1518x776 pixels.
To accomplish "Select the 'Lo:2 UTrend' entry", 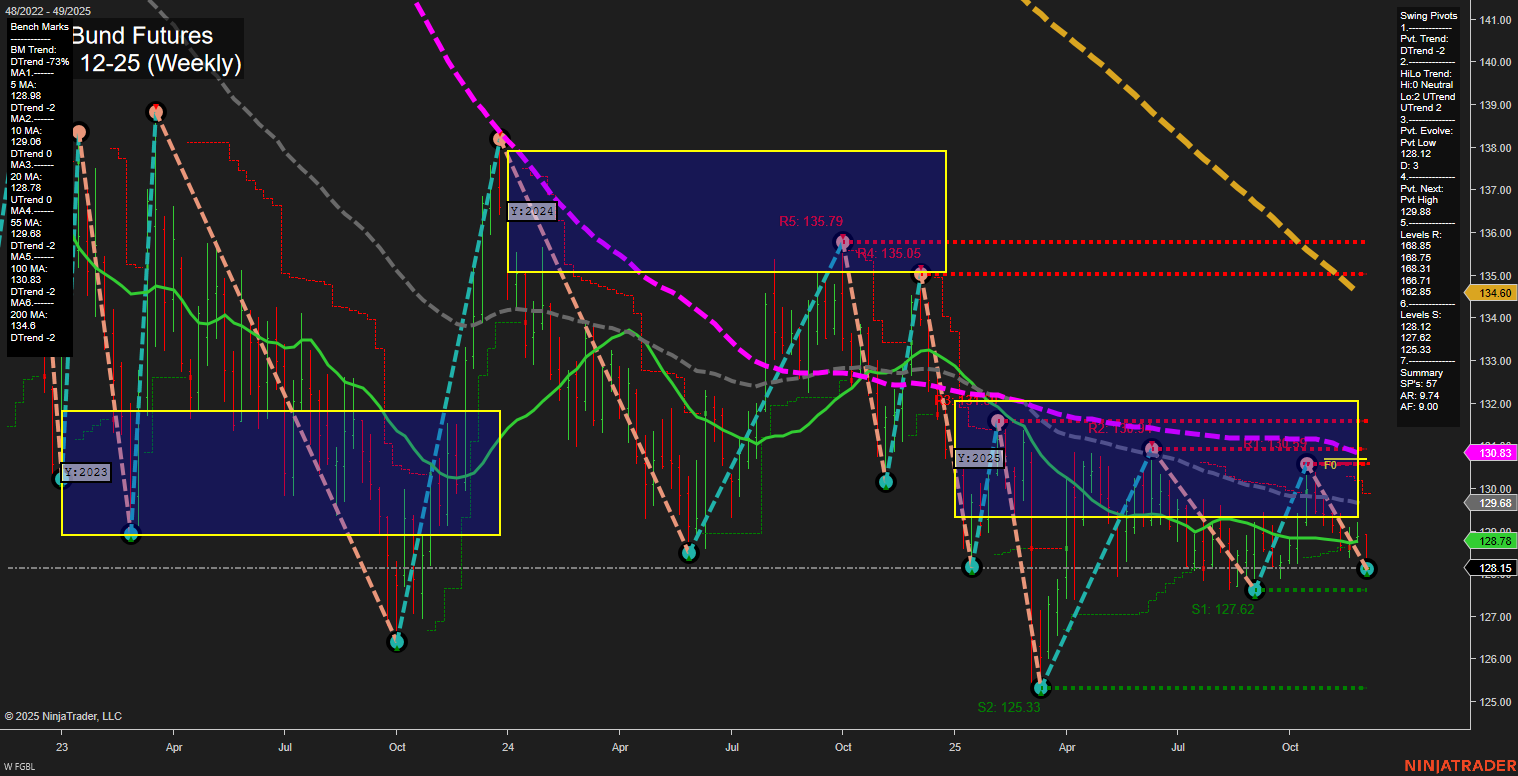I will point(1428,97).
